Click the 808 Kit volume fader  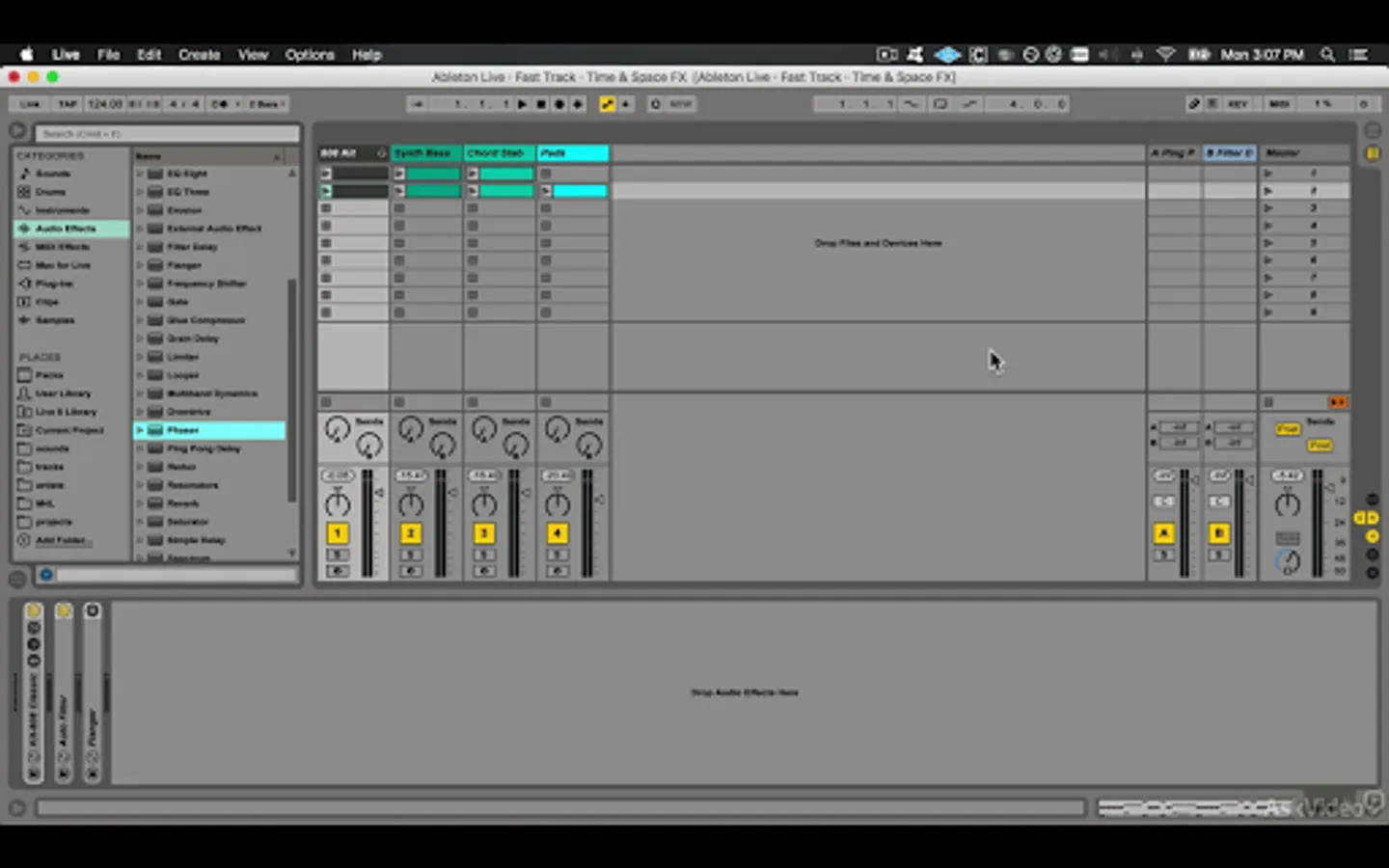coord(377,493)
